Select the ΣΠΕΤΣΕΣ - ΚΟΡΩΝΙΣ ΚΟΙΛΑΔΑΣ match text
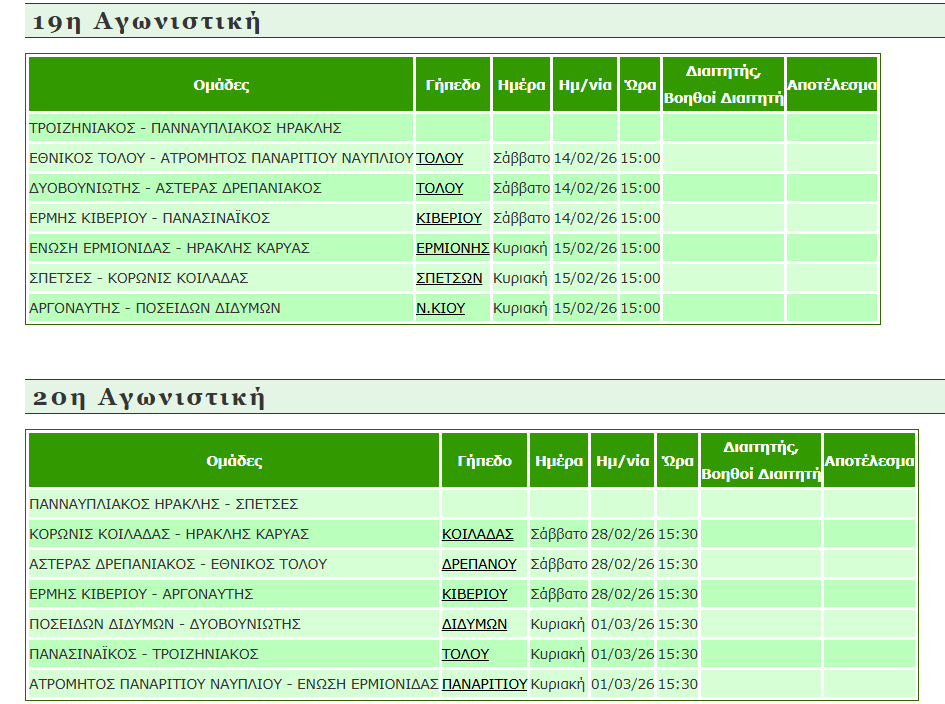The height and width of the screenshot is (704, 945). (x=139, y=278)
